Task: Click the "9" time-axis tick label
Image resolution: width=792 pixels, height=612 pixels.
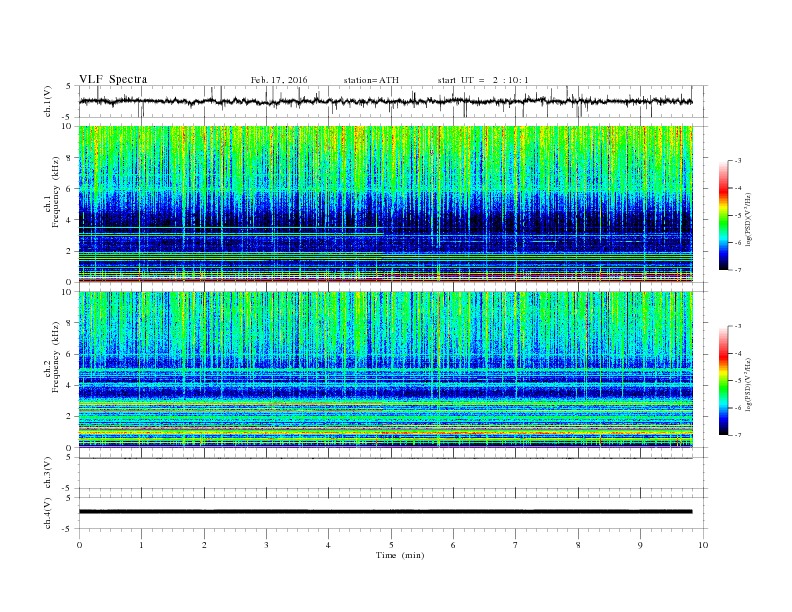Action: tap(640, 545)
